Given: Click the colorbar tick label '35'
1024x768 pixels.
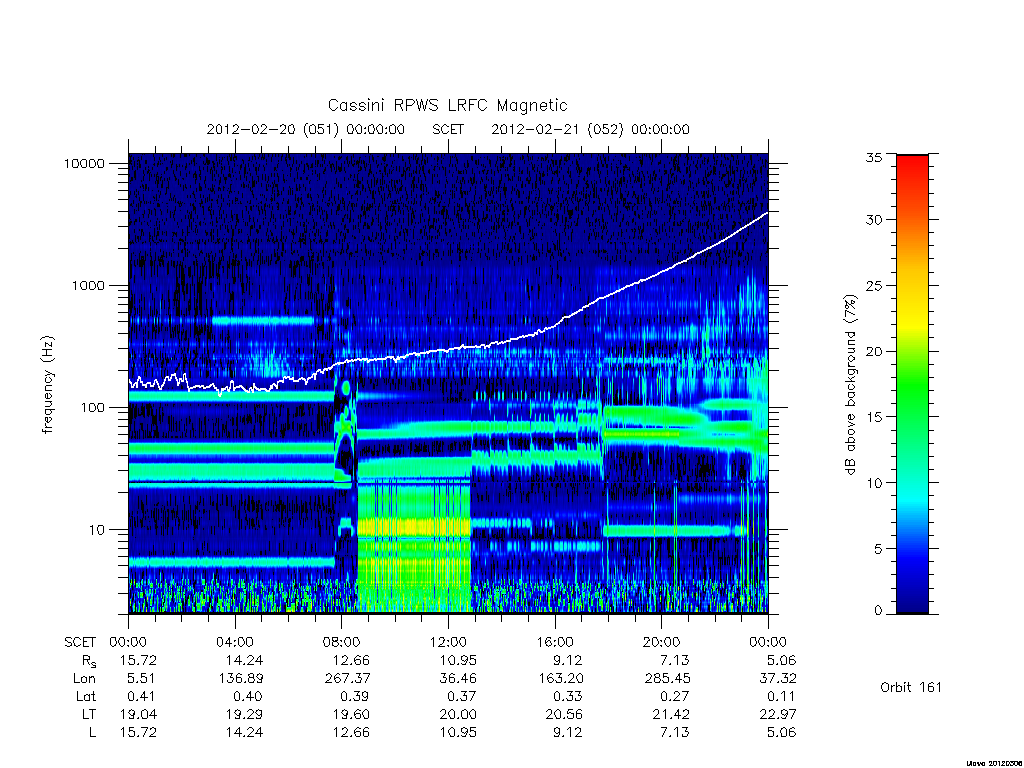Looking at the screenshot, I should click(873, 157).
